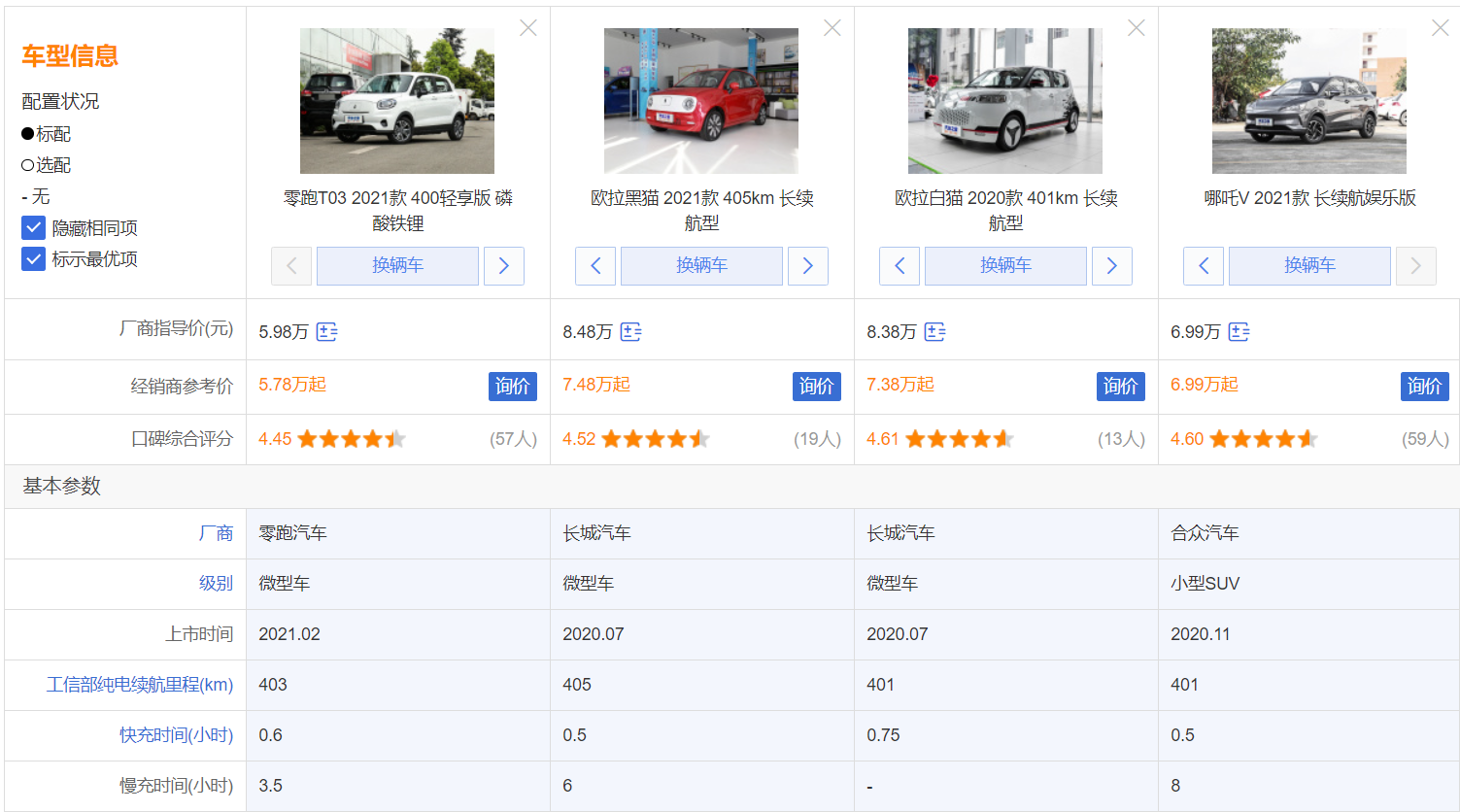Move 零跑T03 column right with arrow
The height and width of the screenshot is (812, 1460).
(504, 266)
